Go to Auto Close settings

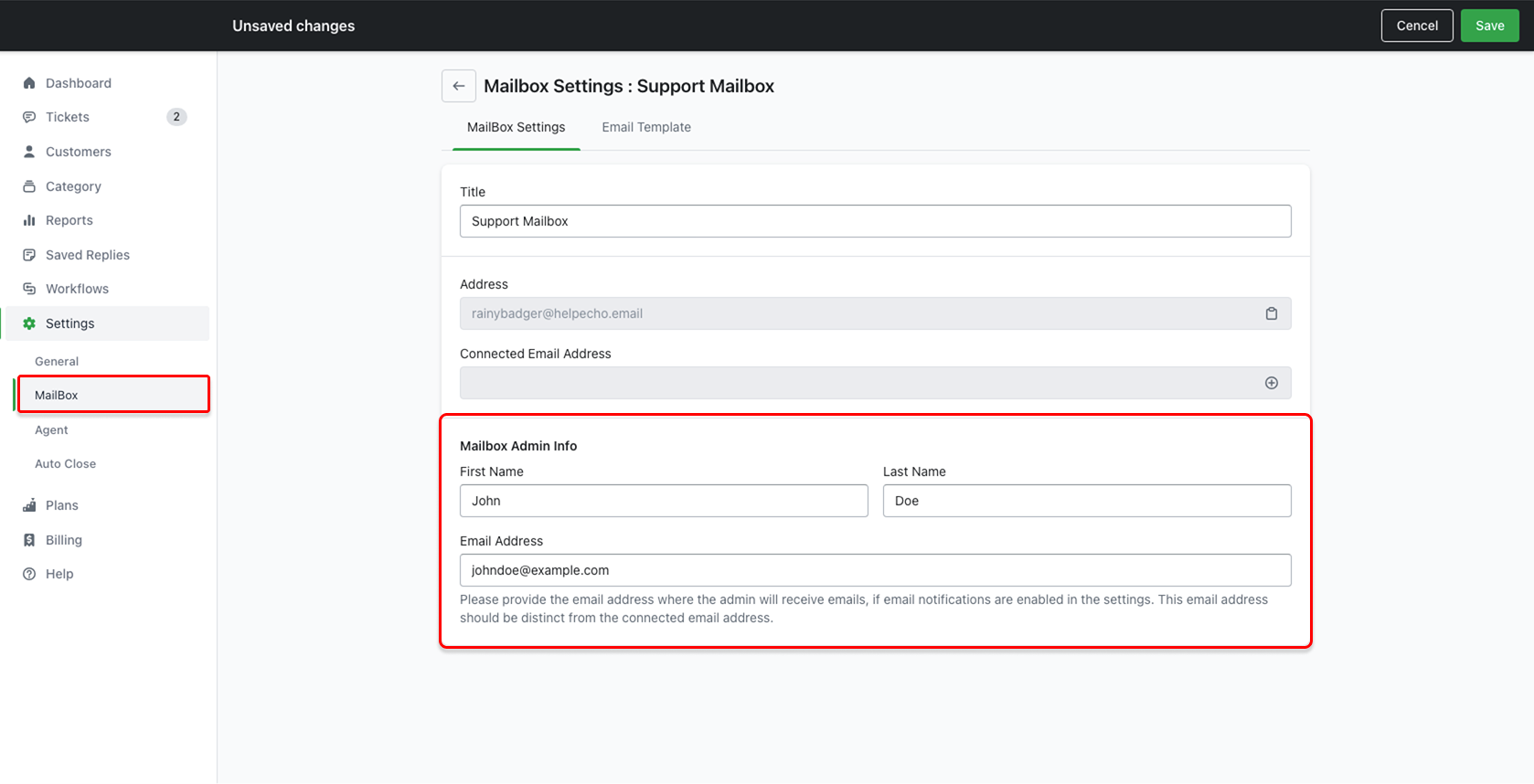[x=65, y=463]
